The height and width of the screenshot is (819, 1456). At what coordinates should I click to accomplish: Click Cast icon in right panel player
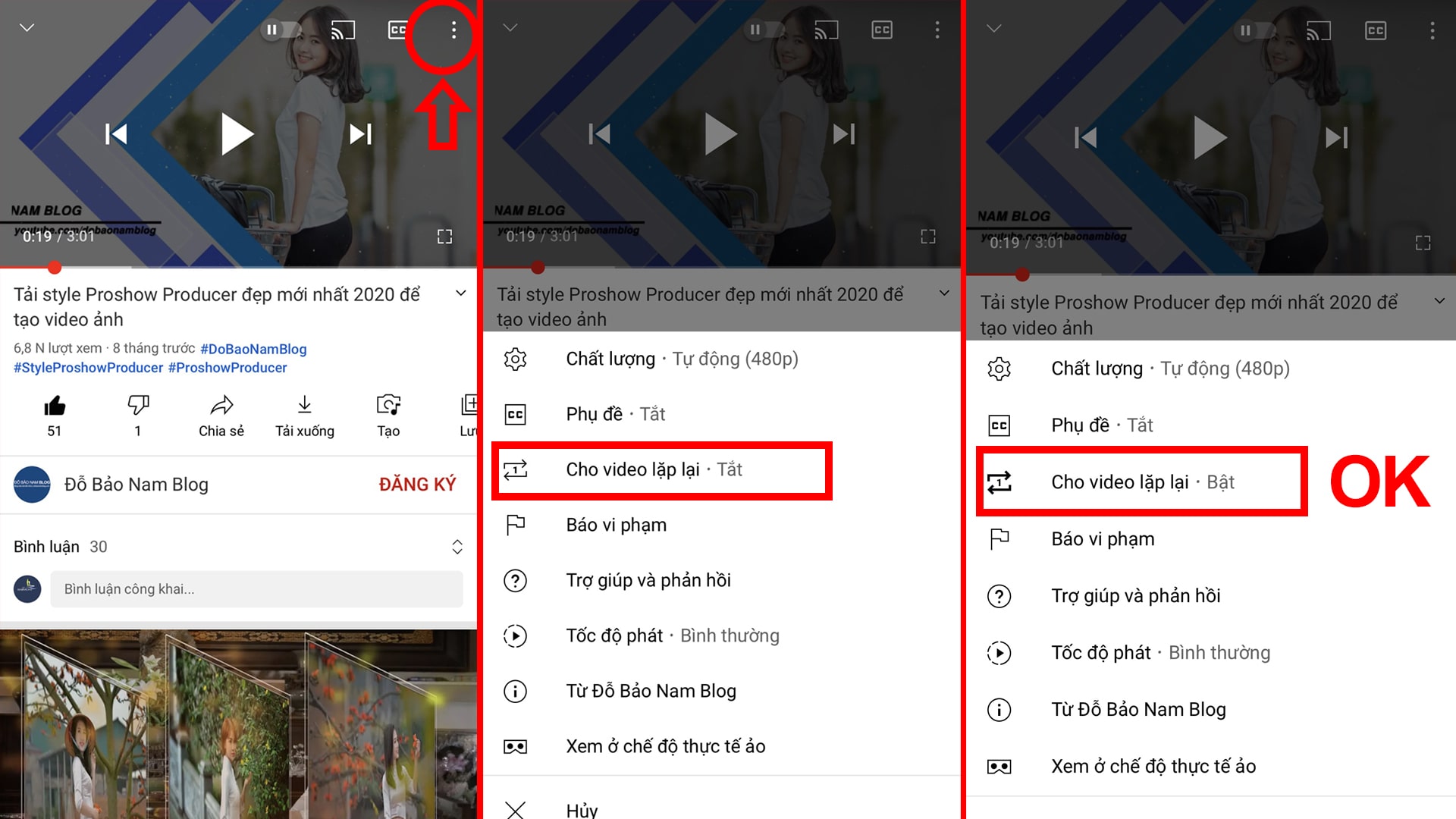point(1319,30)
